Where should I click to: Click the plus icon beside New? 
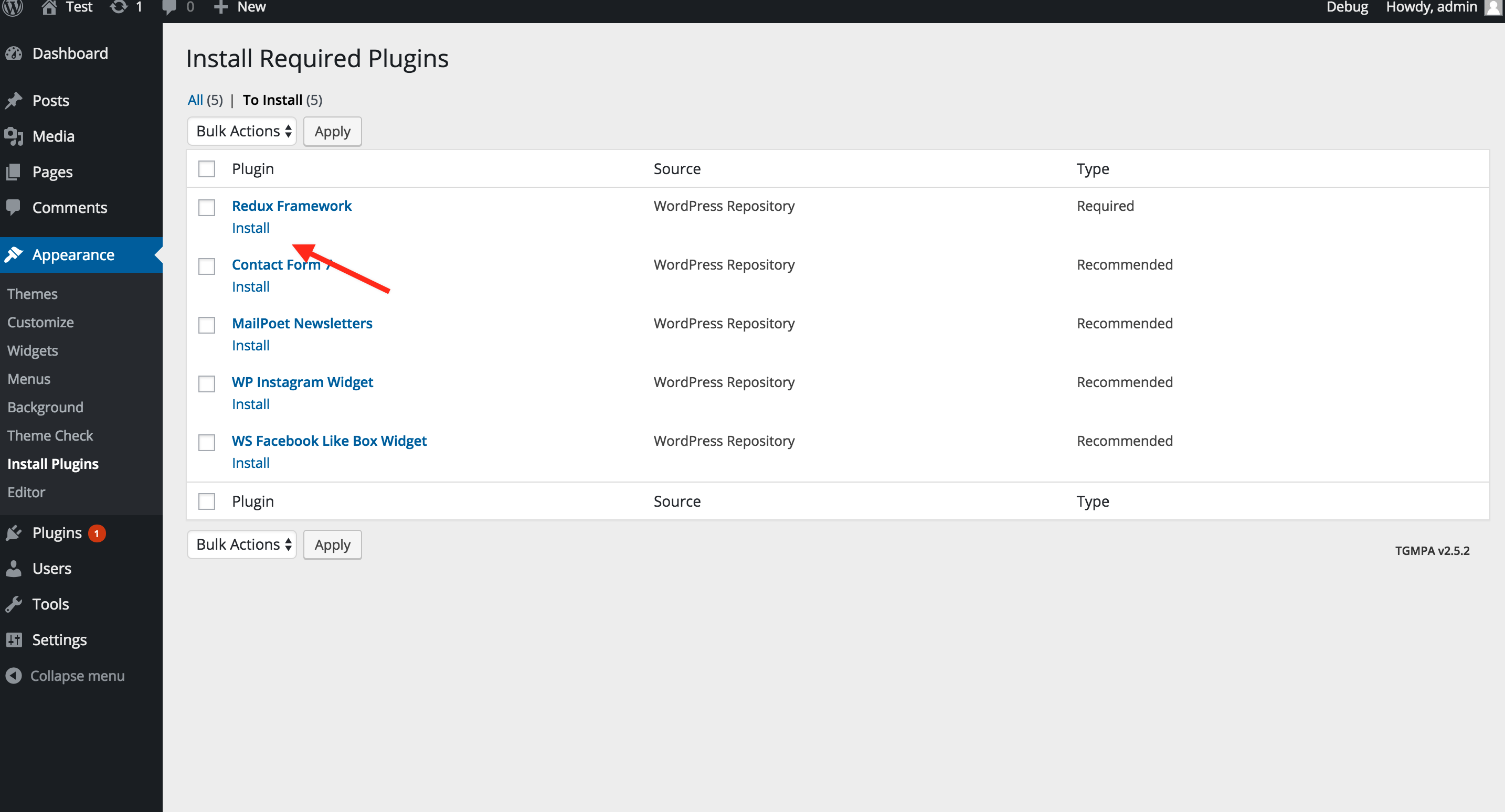pos(220,7)
